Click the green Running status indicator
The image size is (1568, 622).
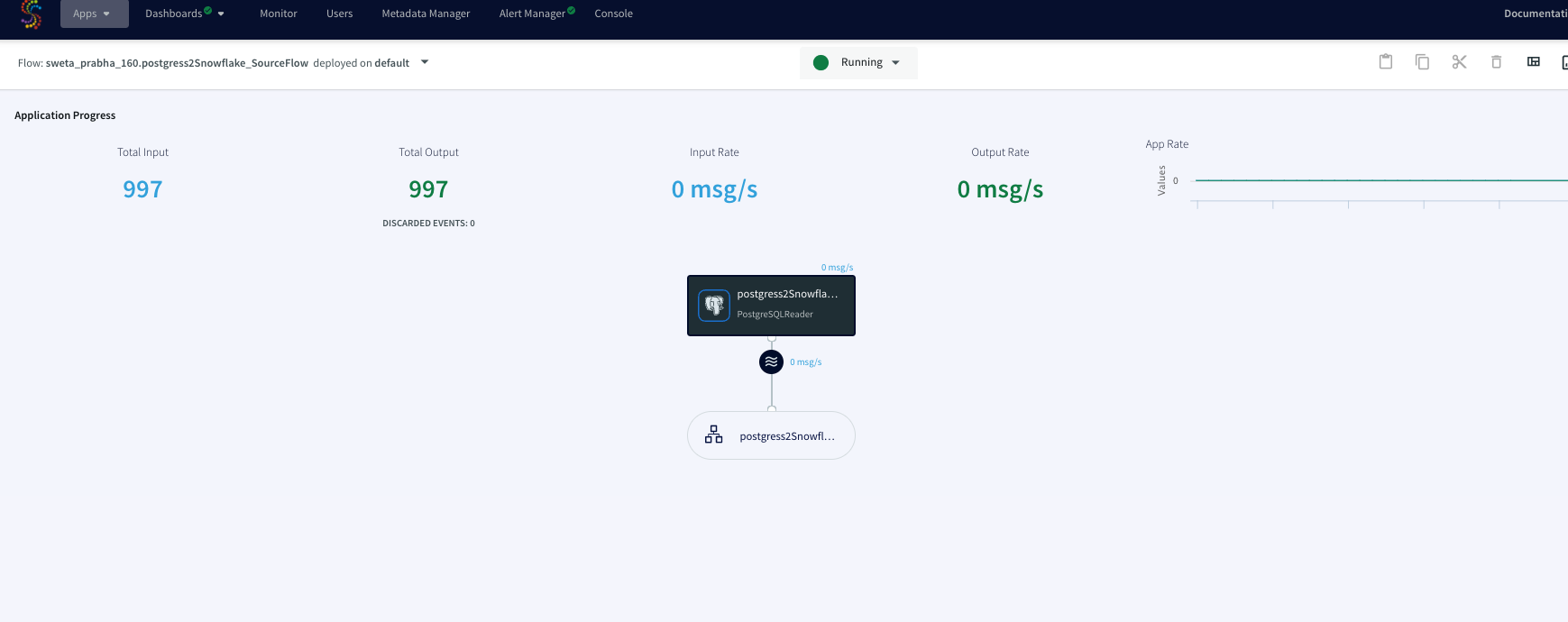(821, 62)
